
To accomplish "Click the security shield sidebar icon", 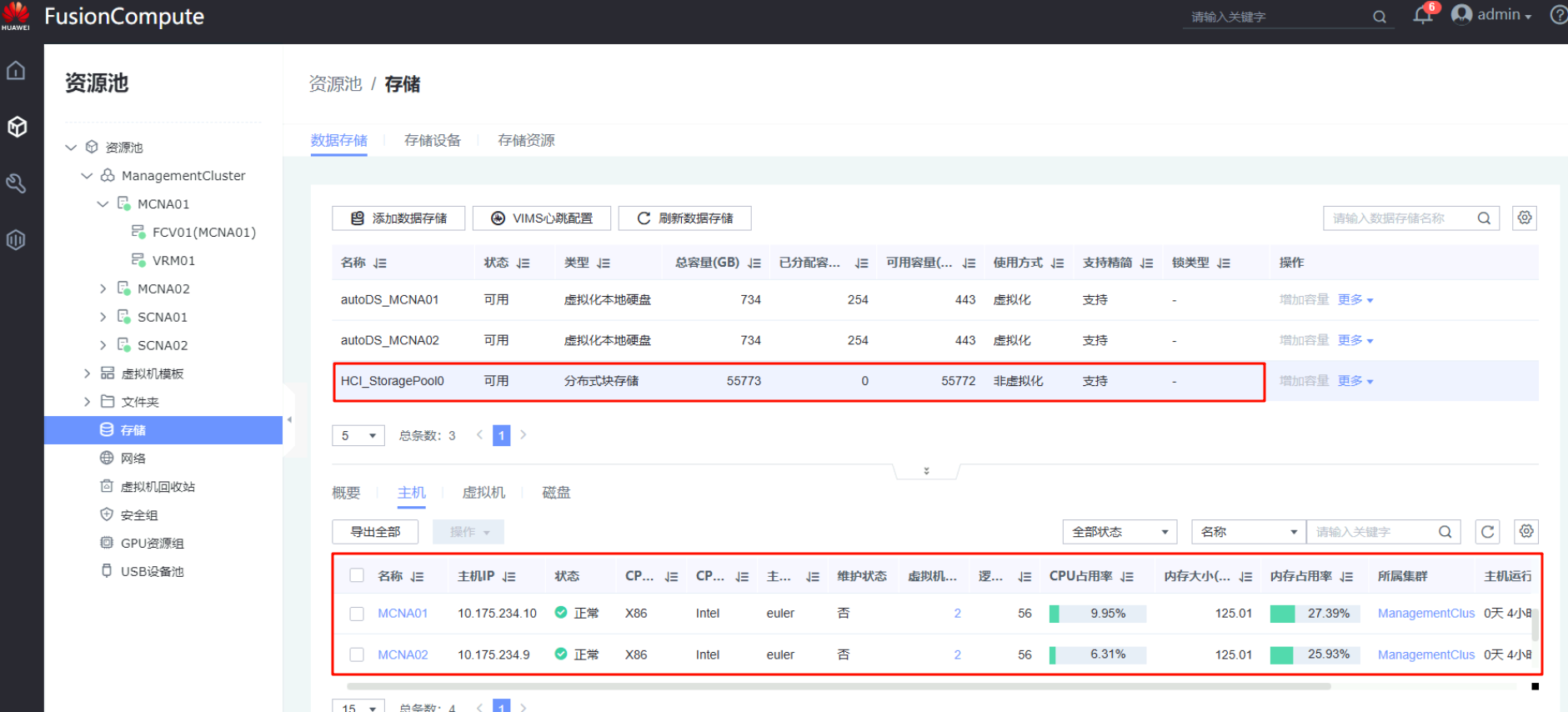I will pyautogui.click(x=17, y=240).
